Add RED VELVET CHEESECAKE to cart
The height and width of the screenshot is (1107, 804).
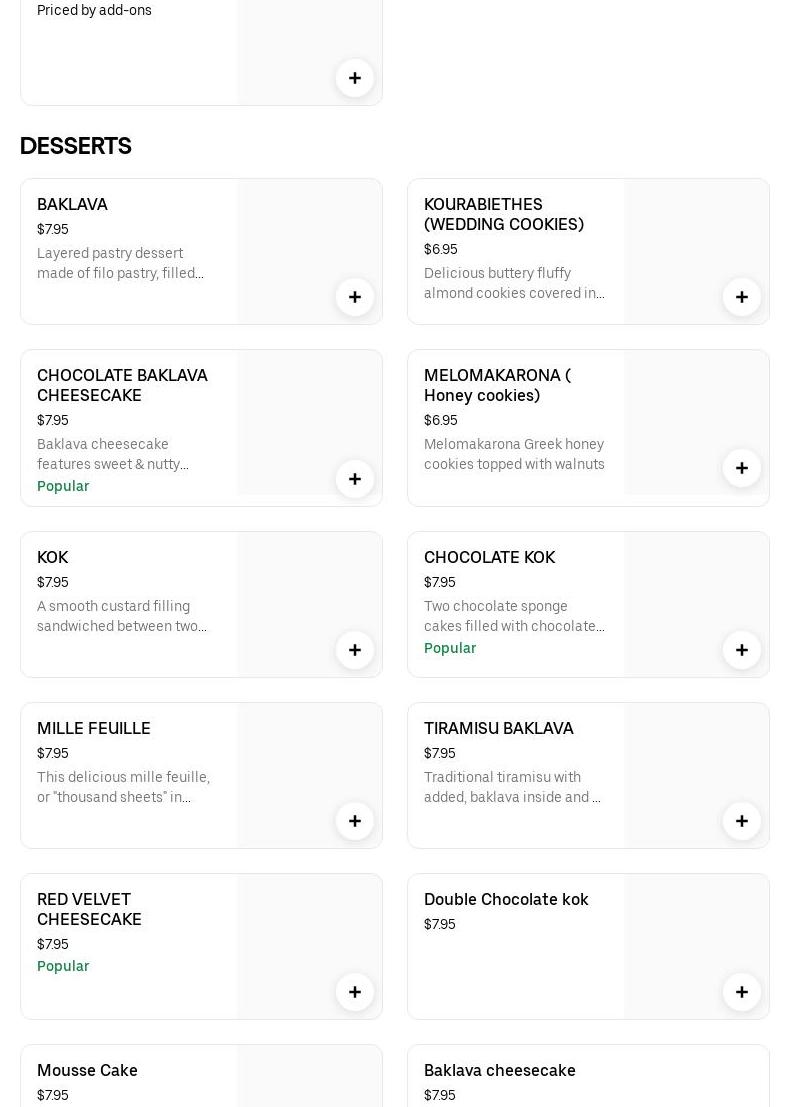[x=355, y=992]
